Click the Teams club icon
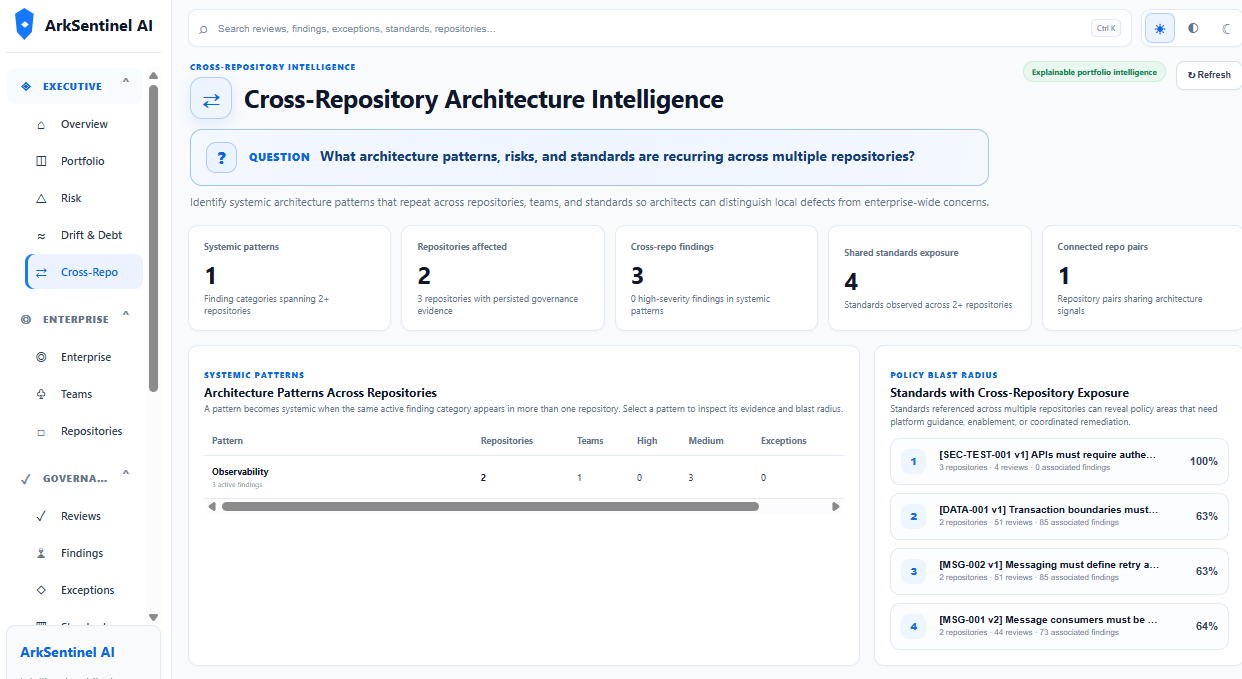This screenshot has width=1242, height=679. point(41,394)
